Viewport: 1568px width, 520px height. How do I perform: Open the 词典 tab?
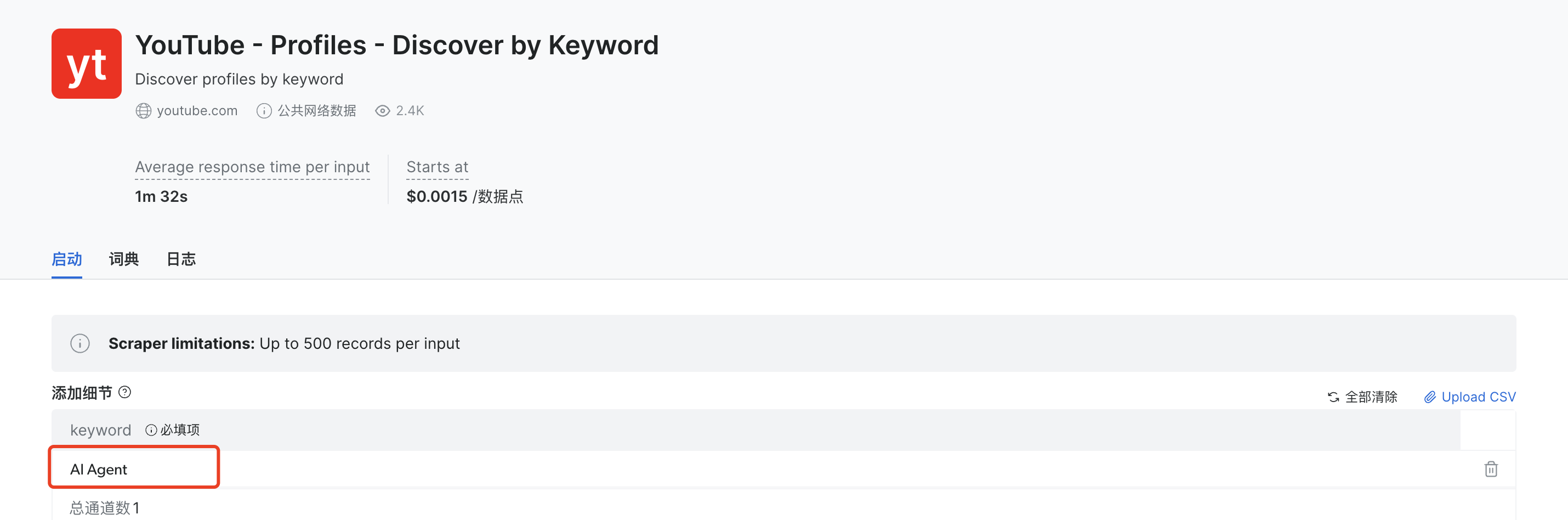click(123, 259)
